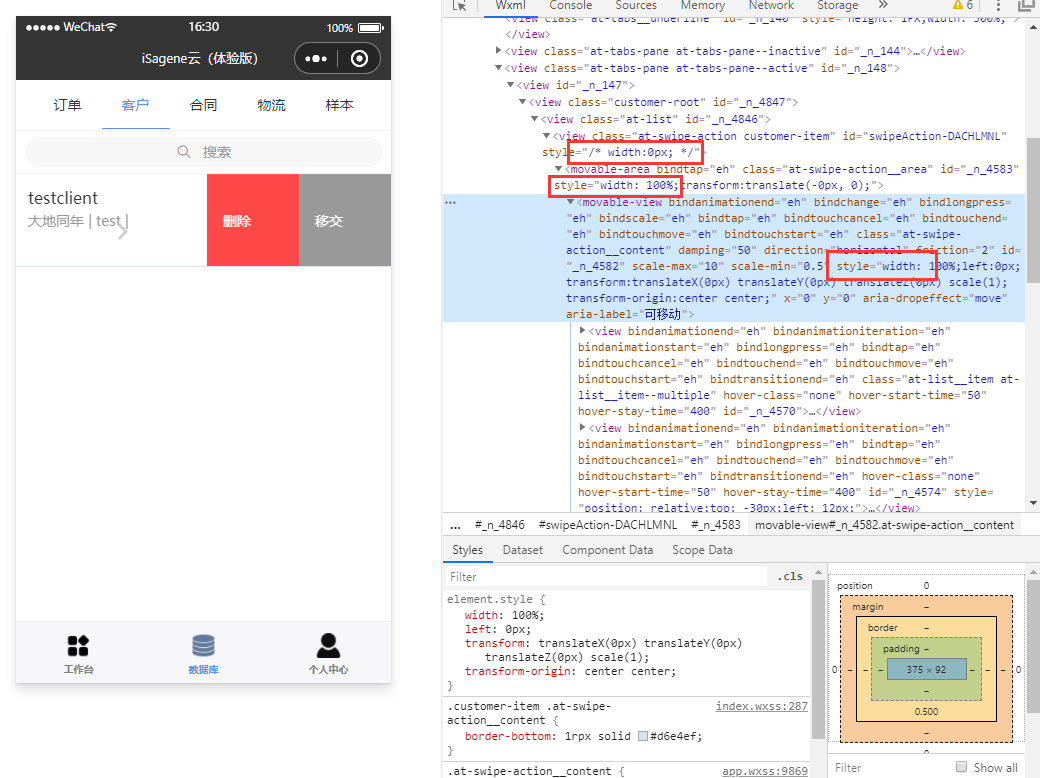Click the testclient customer name
Viewport: 1040px width, 778px height.
63,198
